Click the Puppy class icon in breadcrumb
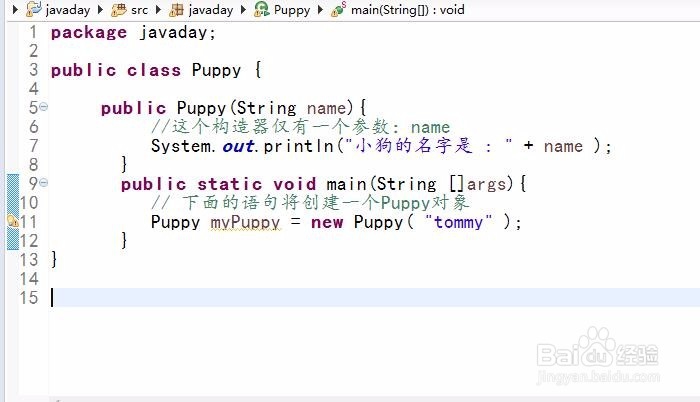700x402 pixels. tap(262, 9)
